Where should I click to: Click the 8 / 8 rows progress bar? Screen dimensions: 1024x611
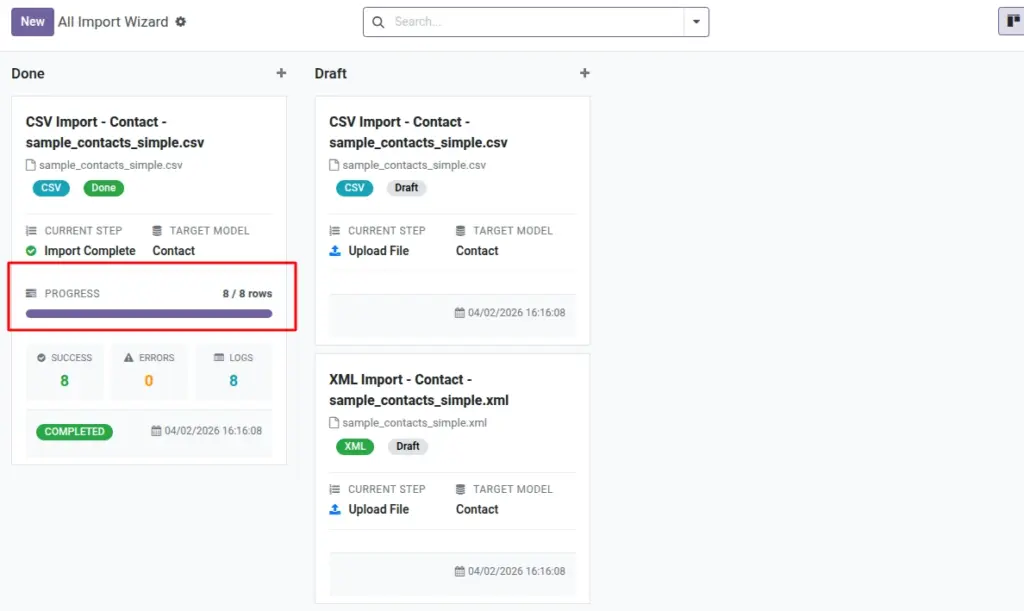[x=149, y=314]
